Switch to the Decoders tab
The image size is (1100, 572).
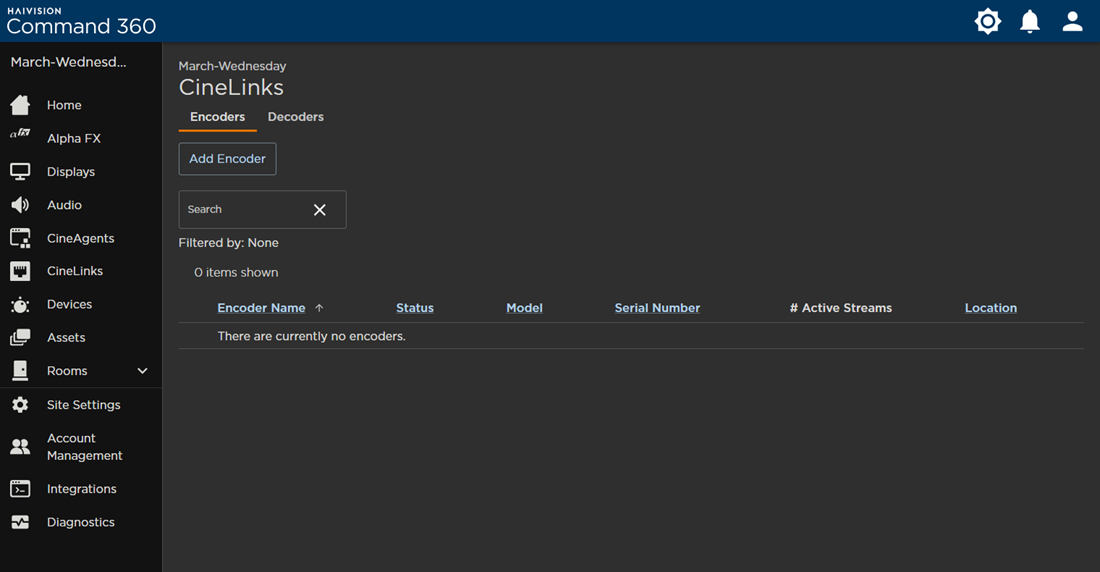pos(295,117)
